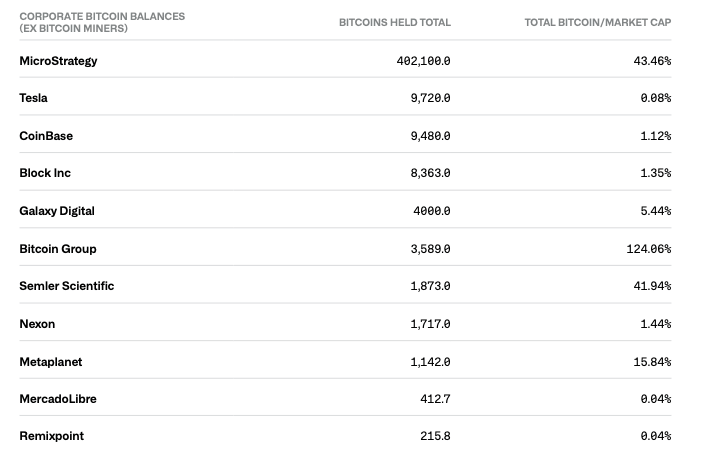Open the Block Inc entry
The image size is (701, 461).
(45, 173)
